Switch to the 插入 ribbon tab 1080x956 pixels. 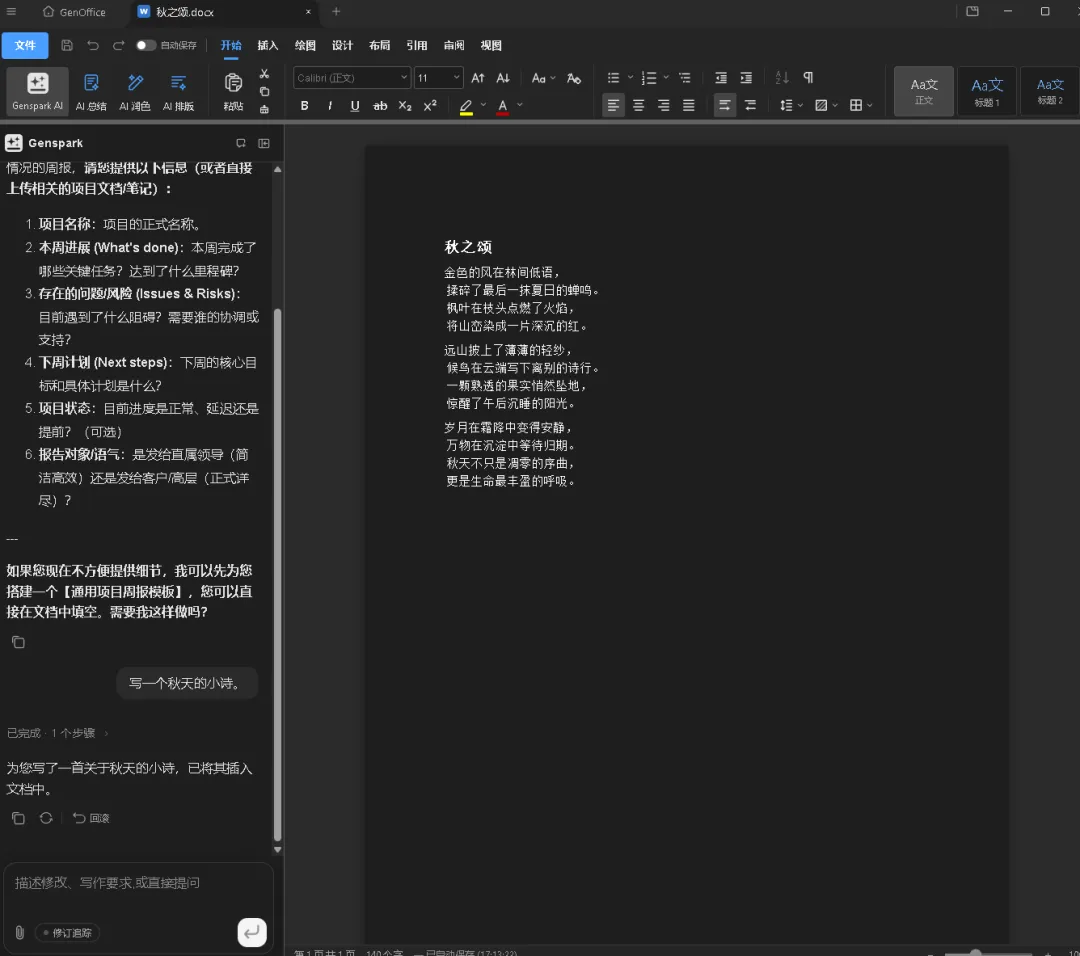[x=267, y=45]
